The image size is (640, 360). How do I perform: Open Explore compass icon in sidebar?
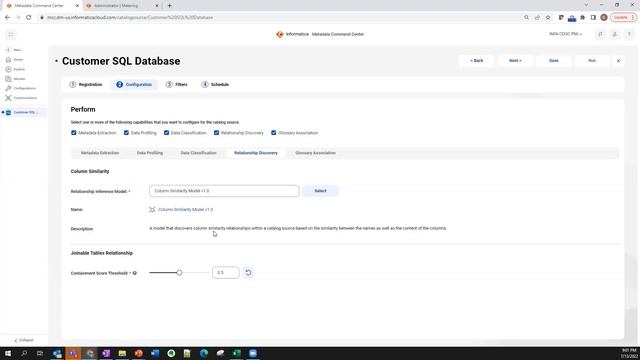(x=8, y=69)
